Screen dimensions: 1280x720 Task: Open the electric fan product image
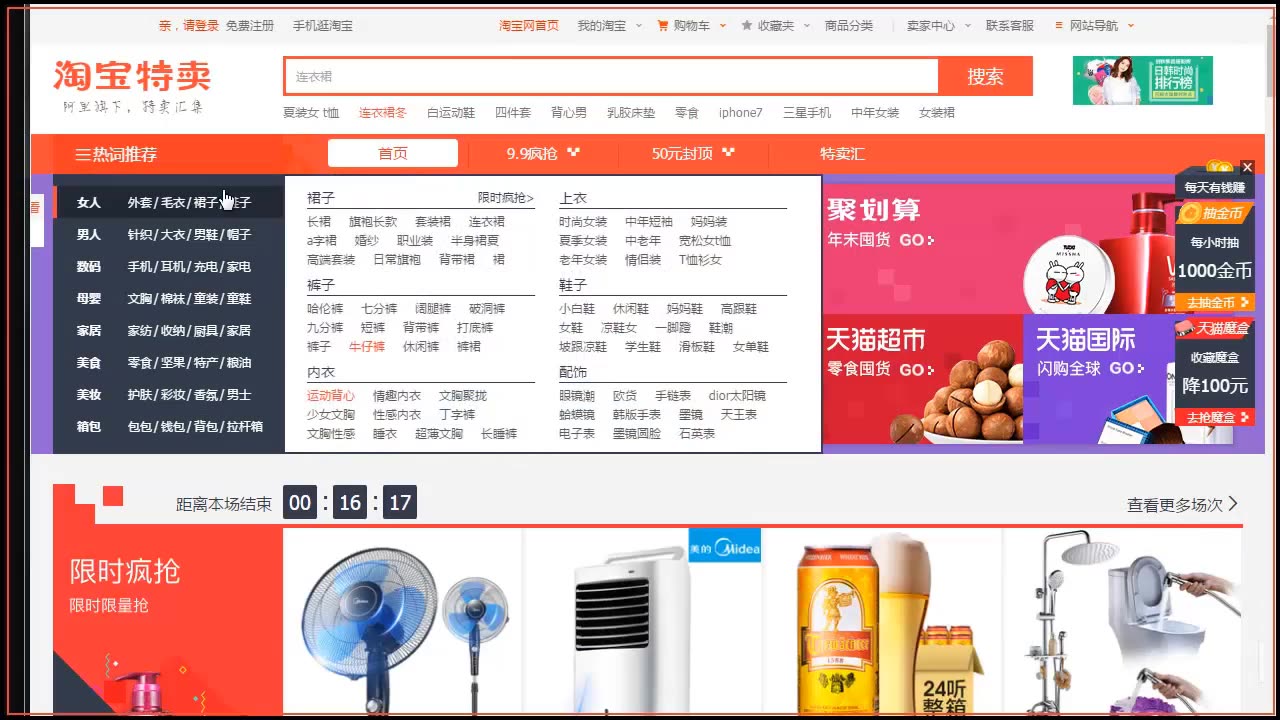click(x=402, y=622)
